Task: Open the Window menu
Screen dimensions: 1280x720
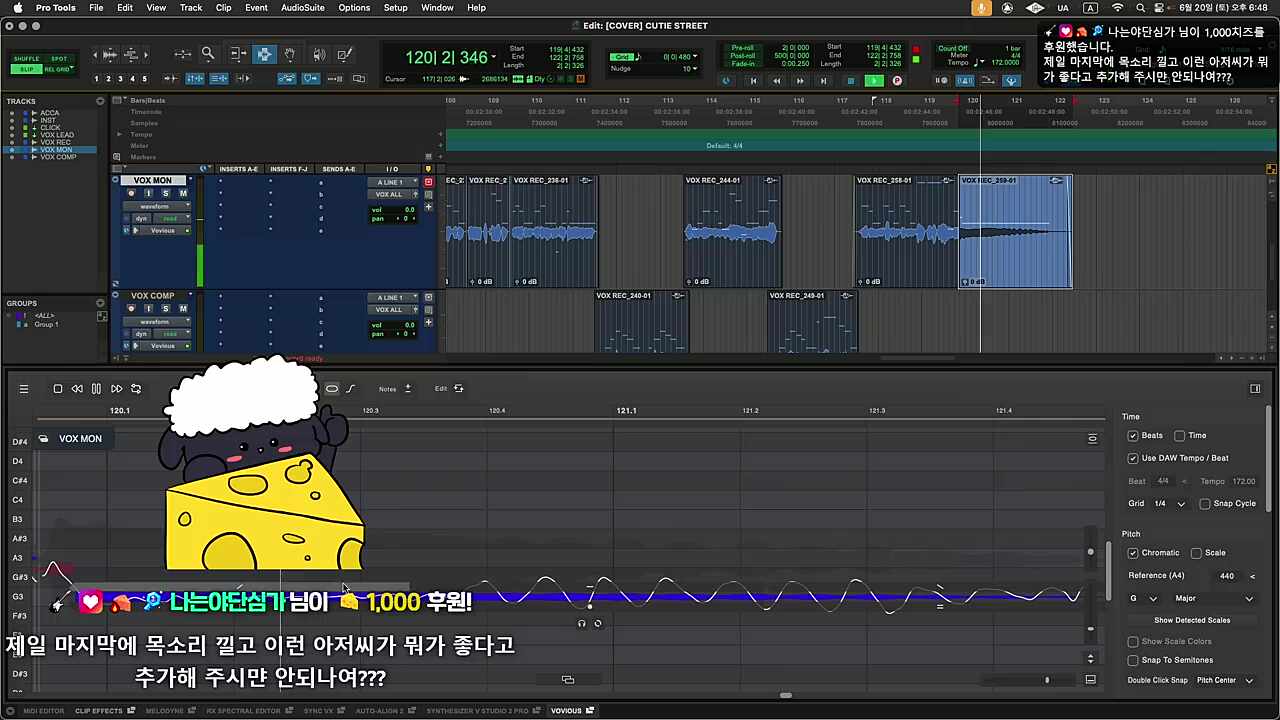Action: 437,7
